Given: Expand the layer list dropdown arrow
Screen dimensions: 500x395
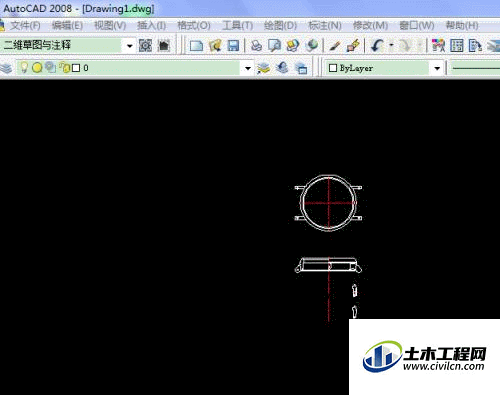Looking at the screenshot, I should pos(248,68).
